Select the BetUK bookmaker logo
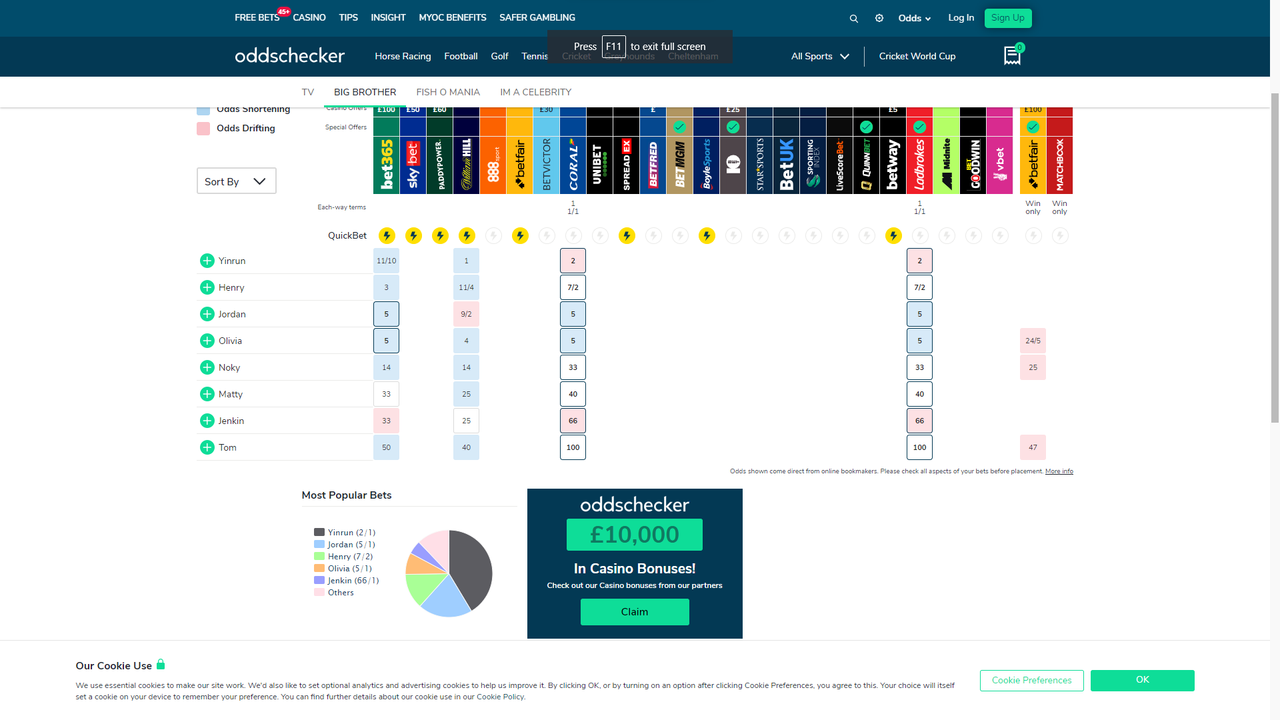 [786, 166]
